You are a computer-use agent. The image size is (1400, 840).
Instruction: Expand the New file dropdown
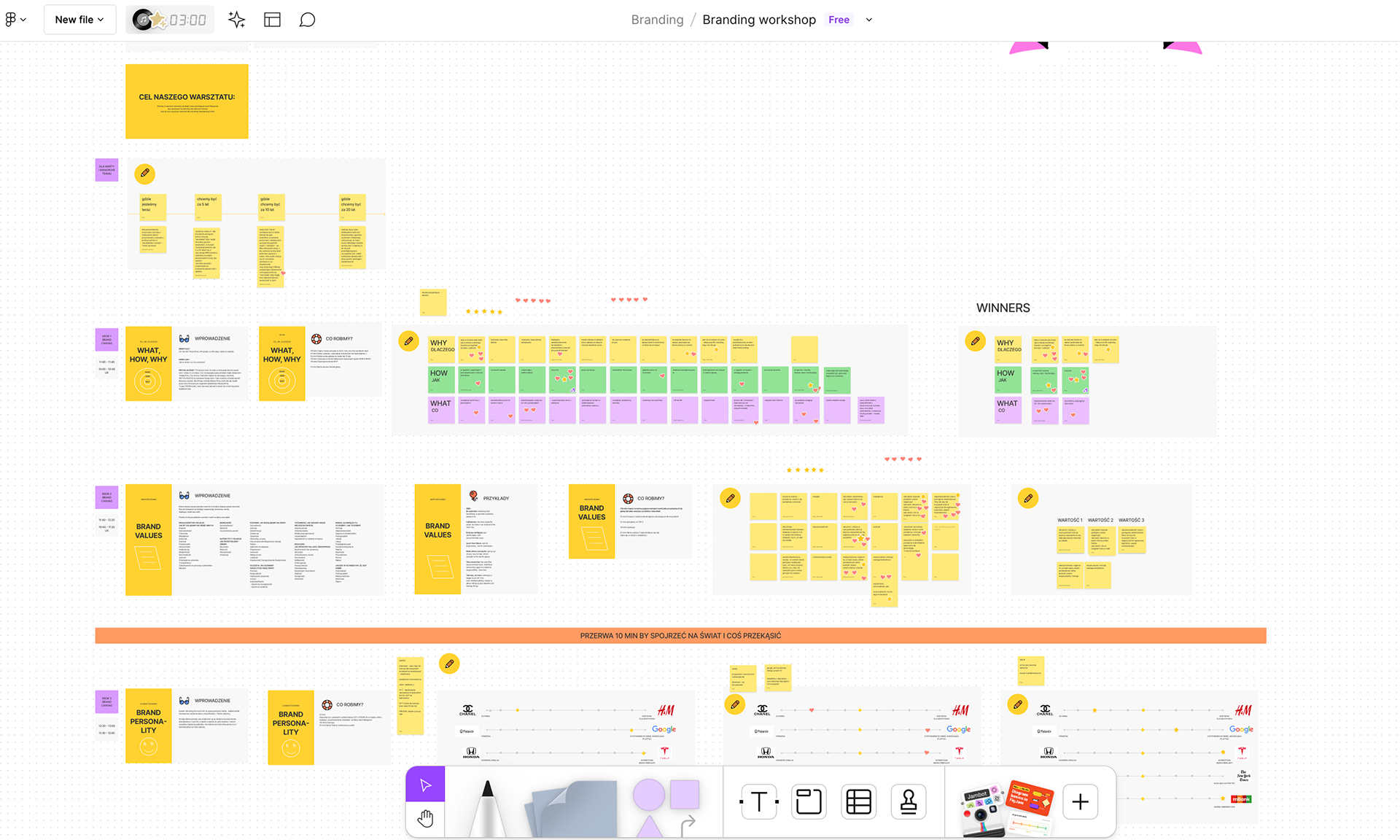coord(79,20)
